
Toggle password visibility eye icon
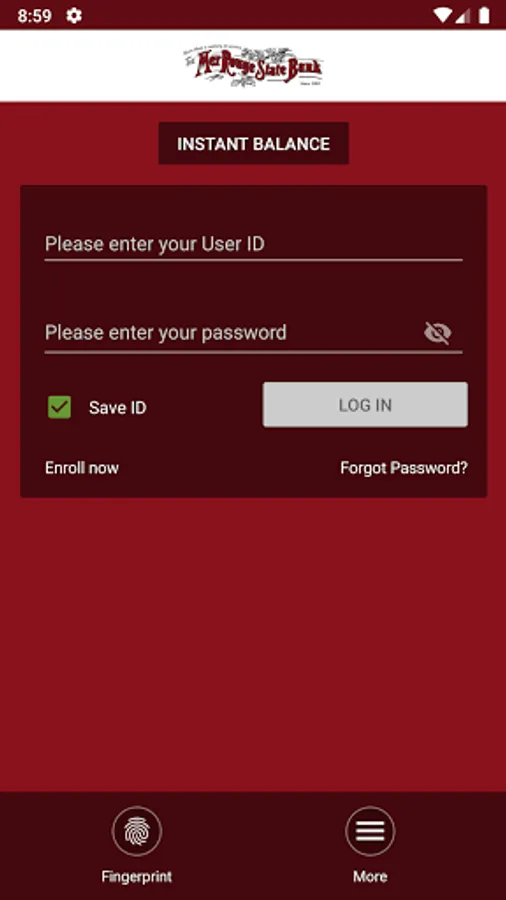pyautogui.click(x=438, y=333)
